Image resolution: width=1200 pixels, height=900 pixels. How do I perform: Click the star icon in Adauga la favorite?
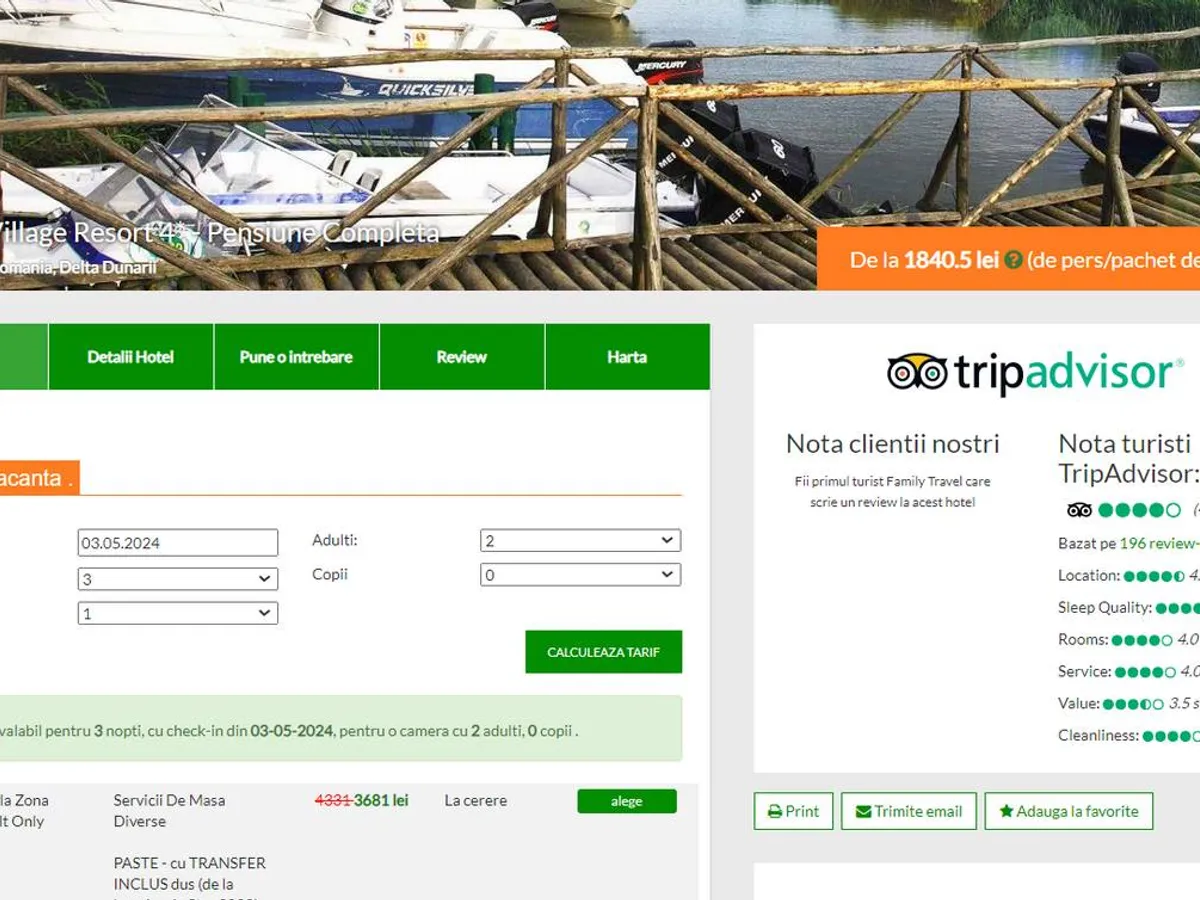pos(1006,812)
